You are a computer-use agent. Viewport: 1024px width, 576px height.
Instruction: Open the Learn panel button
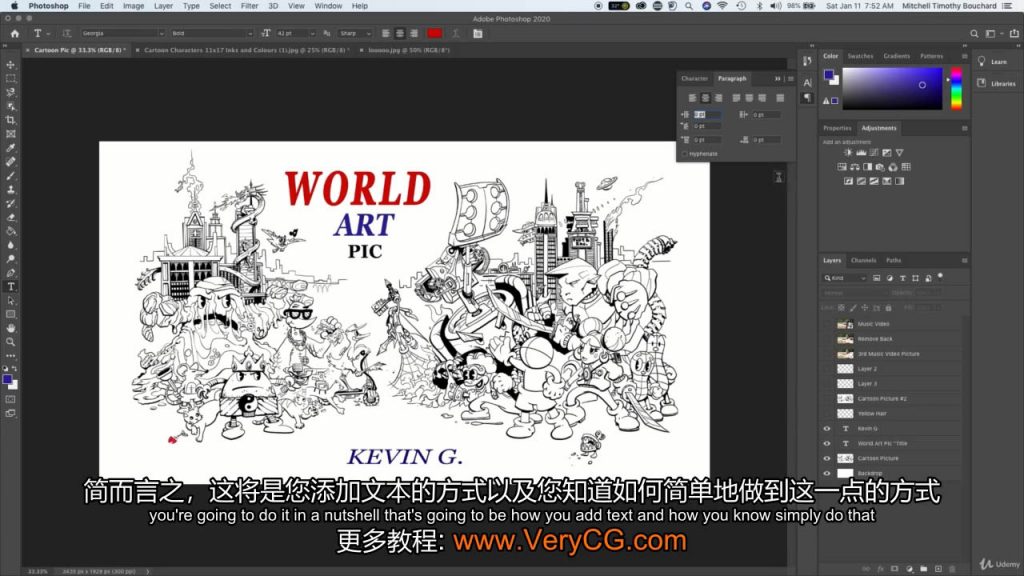992,62
